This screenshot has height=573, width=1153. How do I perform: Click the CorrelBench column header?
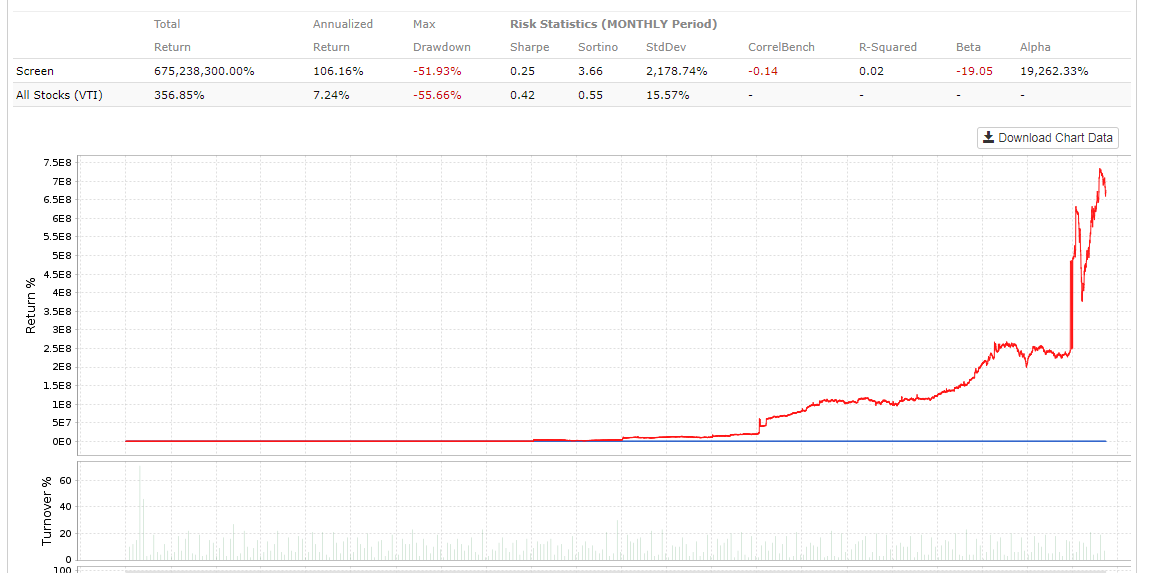pos(781,47)
